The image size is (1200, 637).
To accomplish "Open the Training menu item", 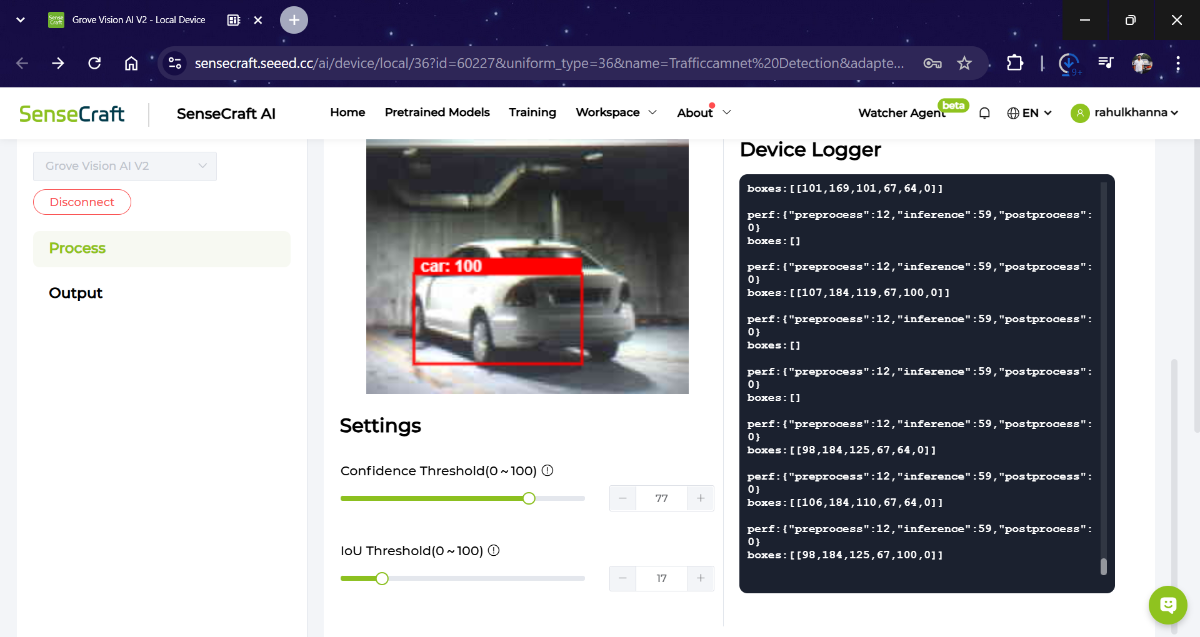I will (532, 113).
